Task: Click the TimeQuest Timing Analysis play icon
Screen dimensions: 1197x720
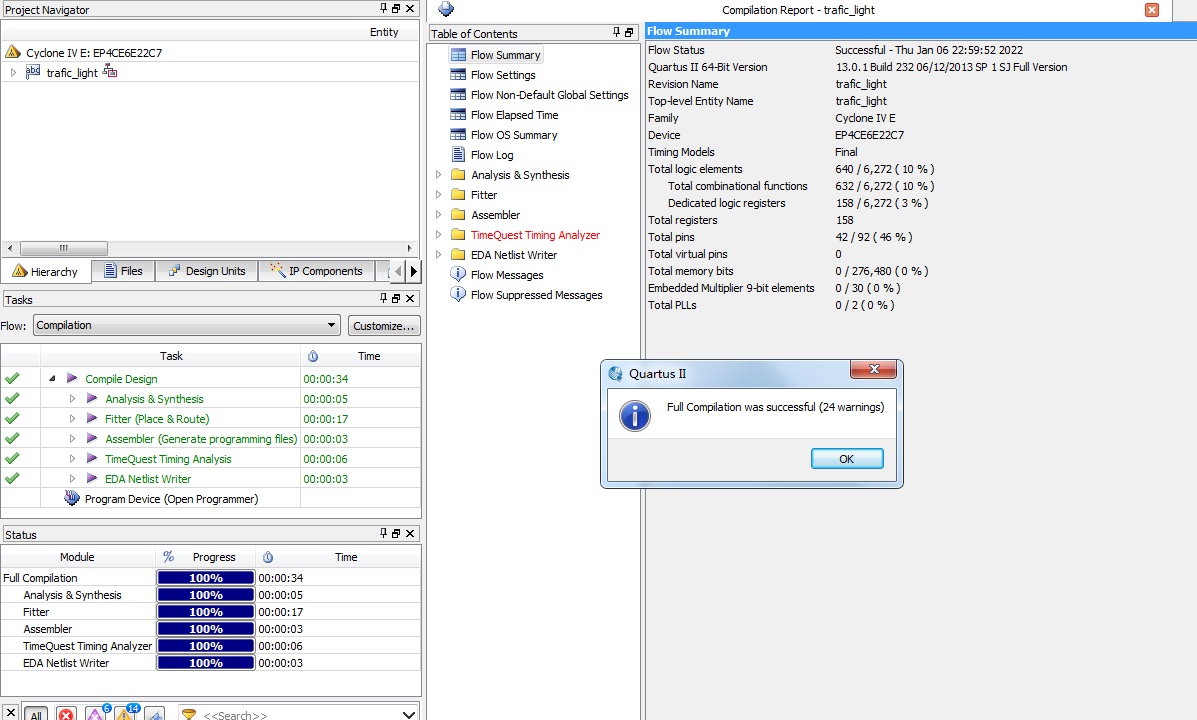Action: click(92, 458)
